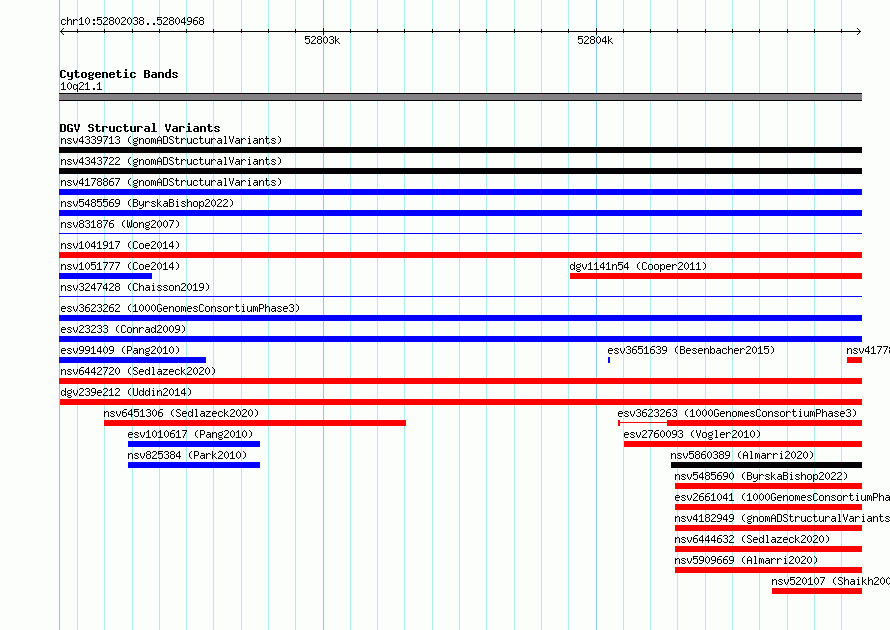Select the nsv4182949 gnomAD variant label
890x630 pixels.
coord(782,518)
